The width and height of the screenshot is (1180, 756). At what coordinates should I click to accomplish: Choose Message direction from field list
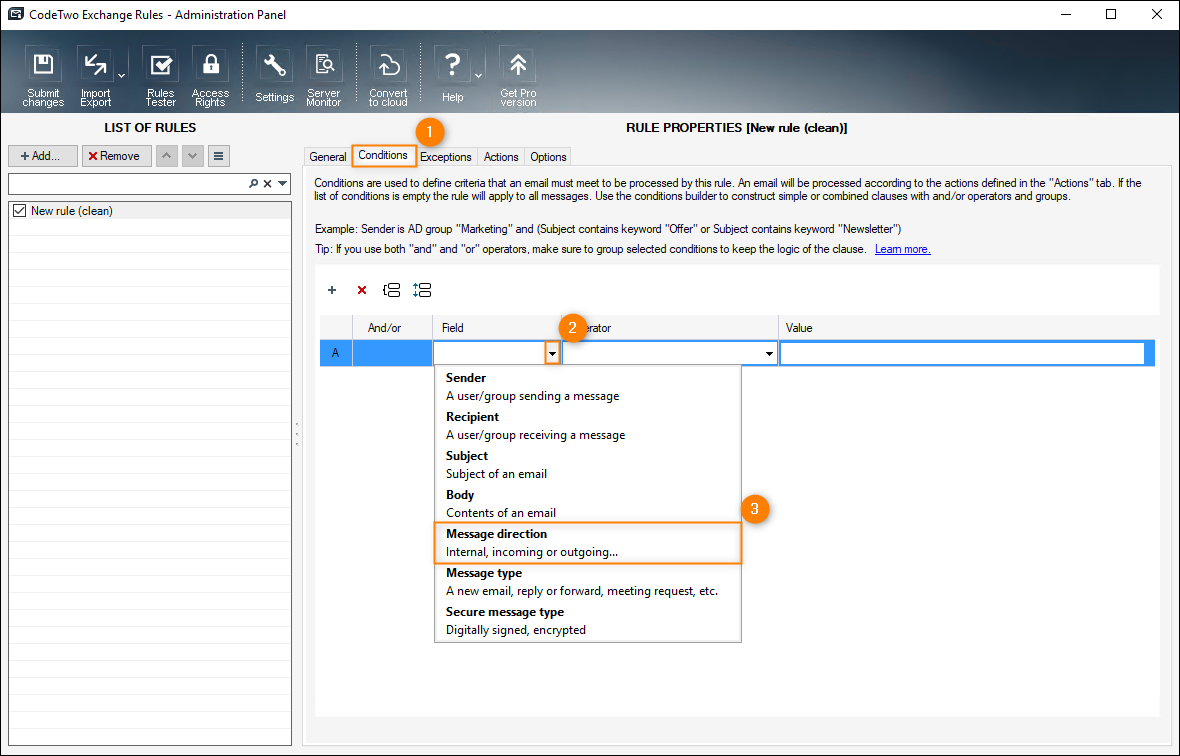pos(588,542)
